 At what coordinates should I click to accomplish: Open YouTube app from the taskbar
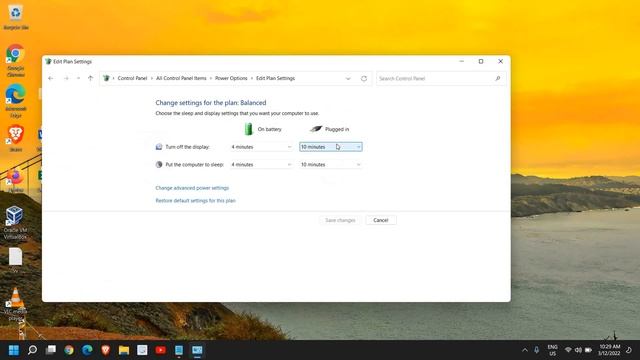[161, 350]
